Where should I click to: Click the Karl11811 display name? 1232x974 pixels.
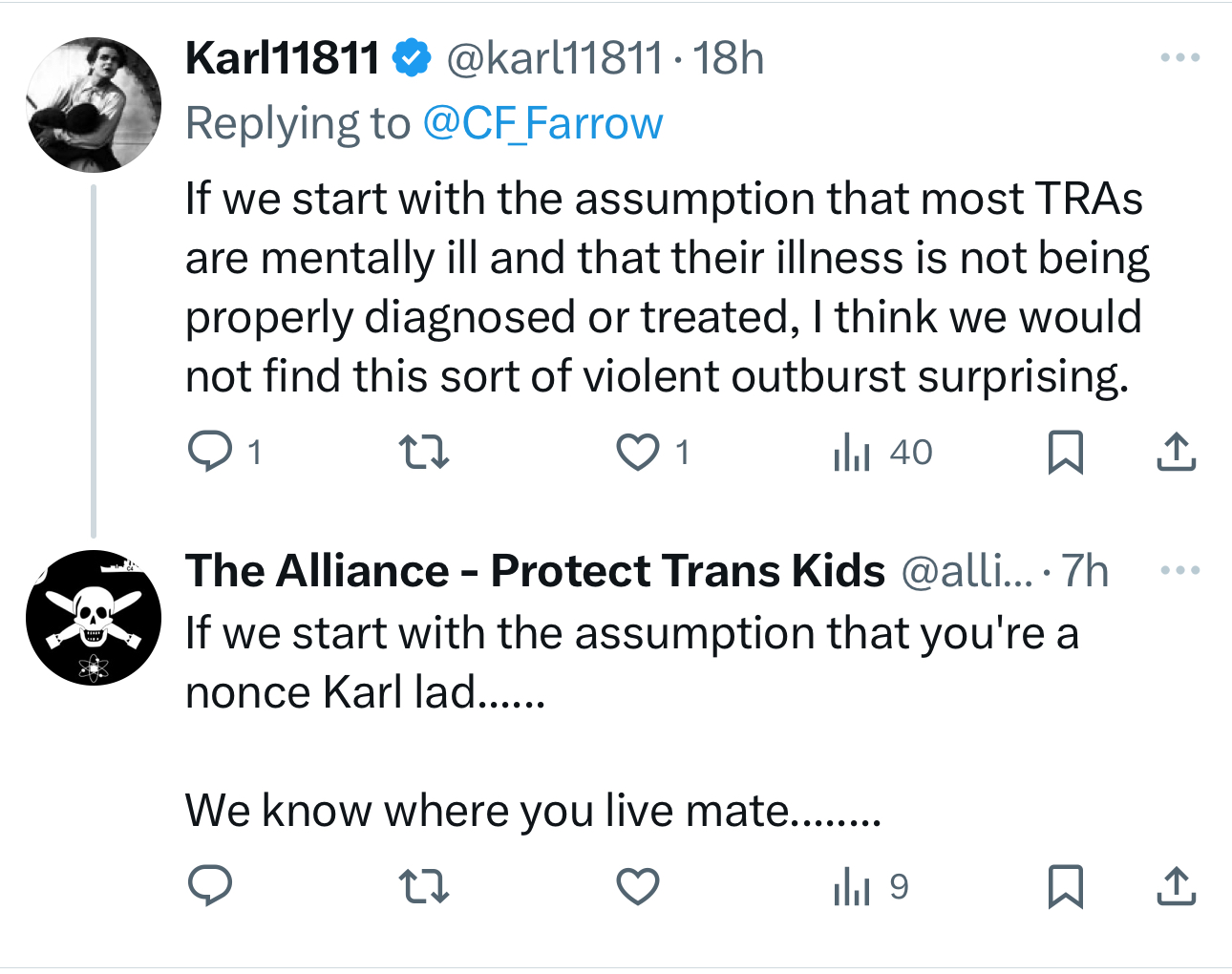tap(283, 58)
